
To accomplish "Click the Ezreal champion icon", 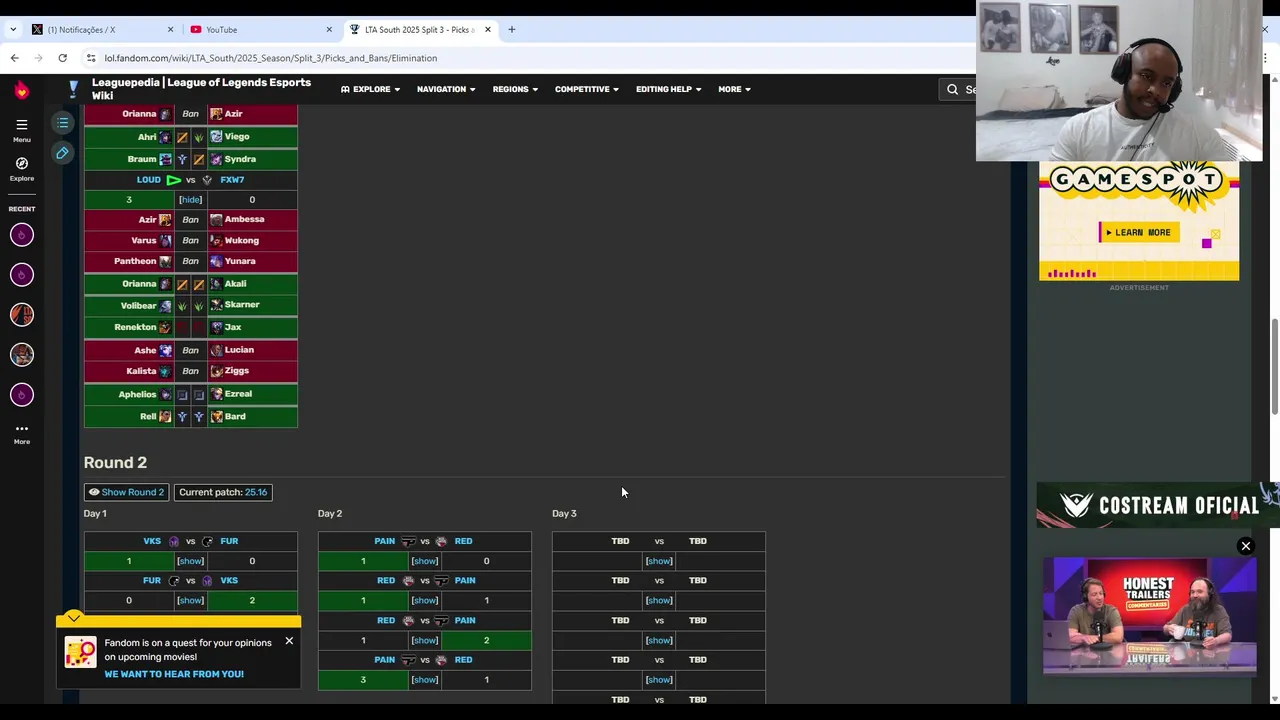I will [x=216, y=394].
